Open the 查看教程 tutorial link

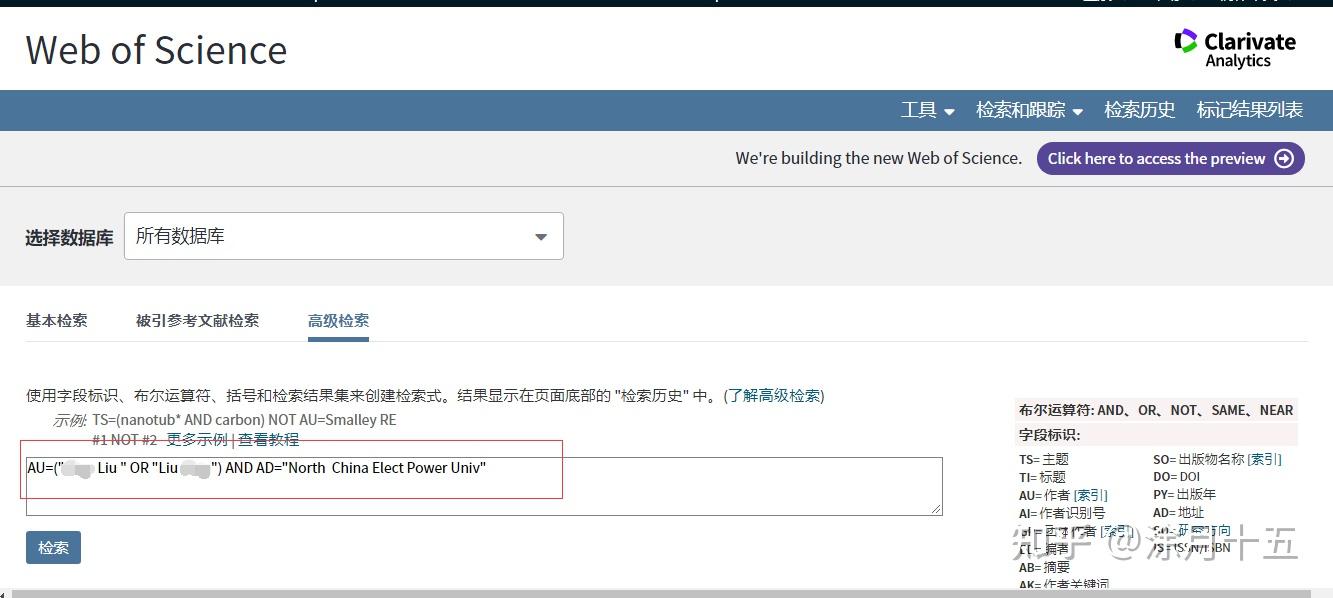269,440
